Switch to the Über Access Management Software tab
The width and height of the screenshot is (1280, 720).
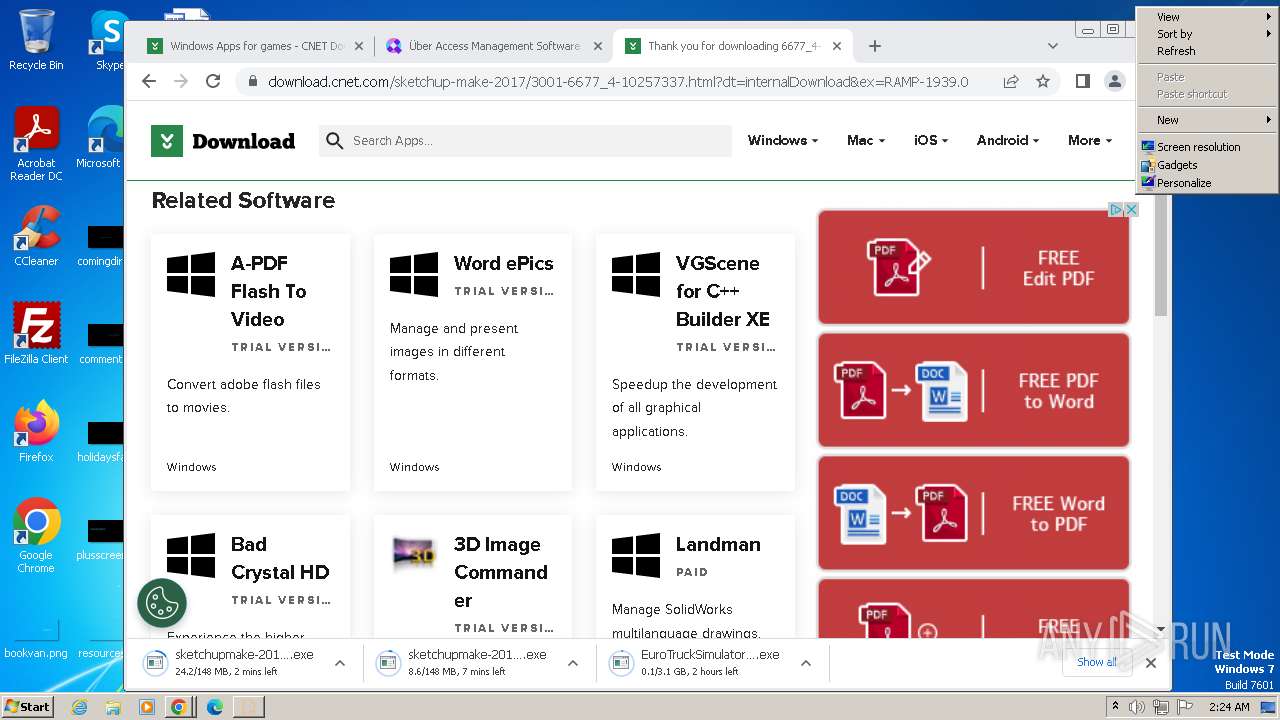click(x=494, y=46)
